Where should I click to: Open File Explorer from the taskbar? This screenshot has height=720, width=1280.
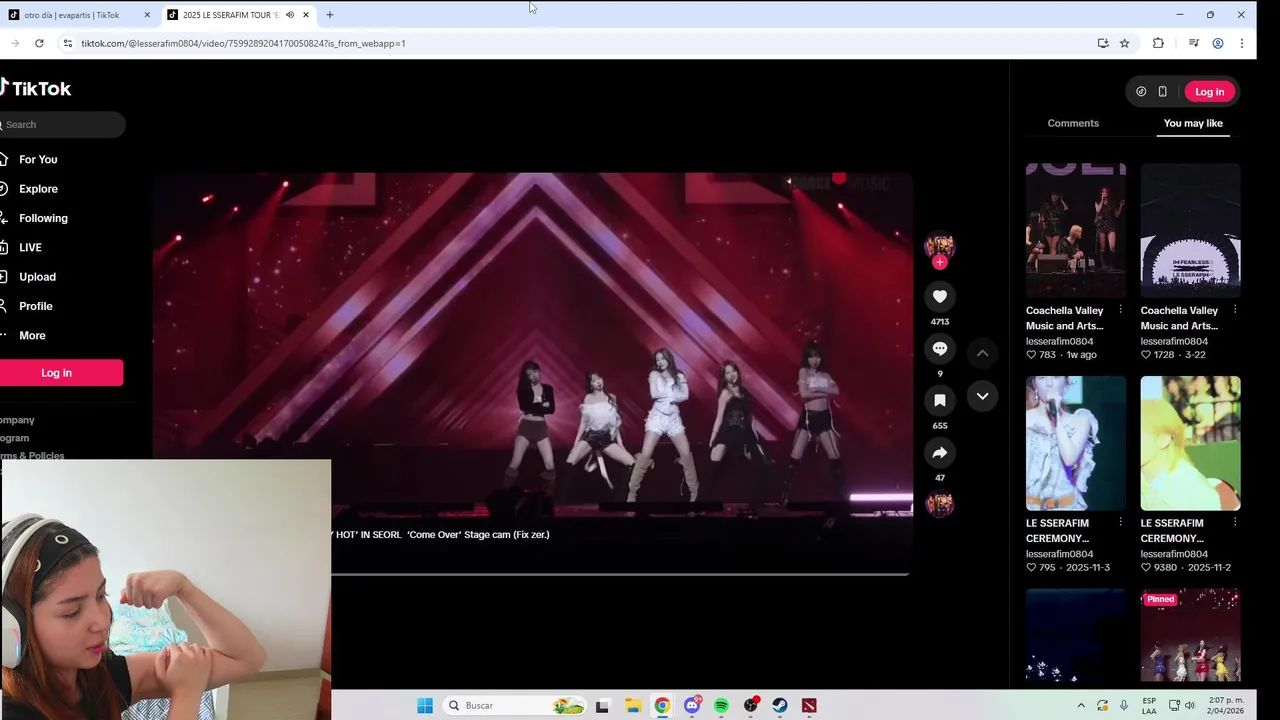[x=633, y=705]
